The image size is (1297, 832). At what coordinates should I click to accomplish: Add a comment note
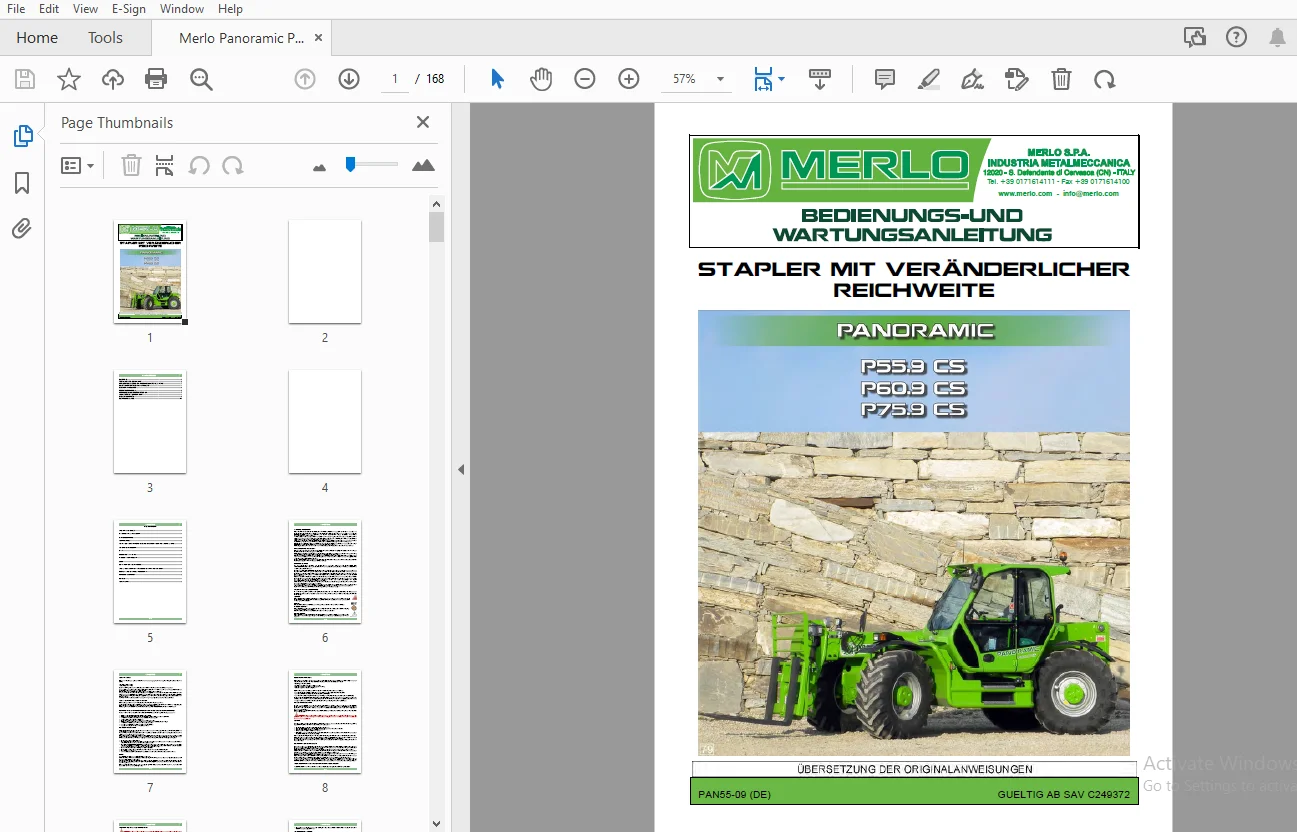[x=885, y=79]
